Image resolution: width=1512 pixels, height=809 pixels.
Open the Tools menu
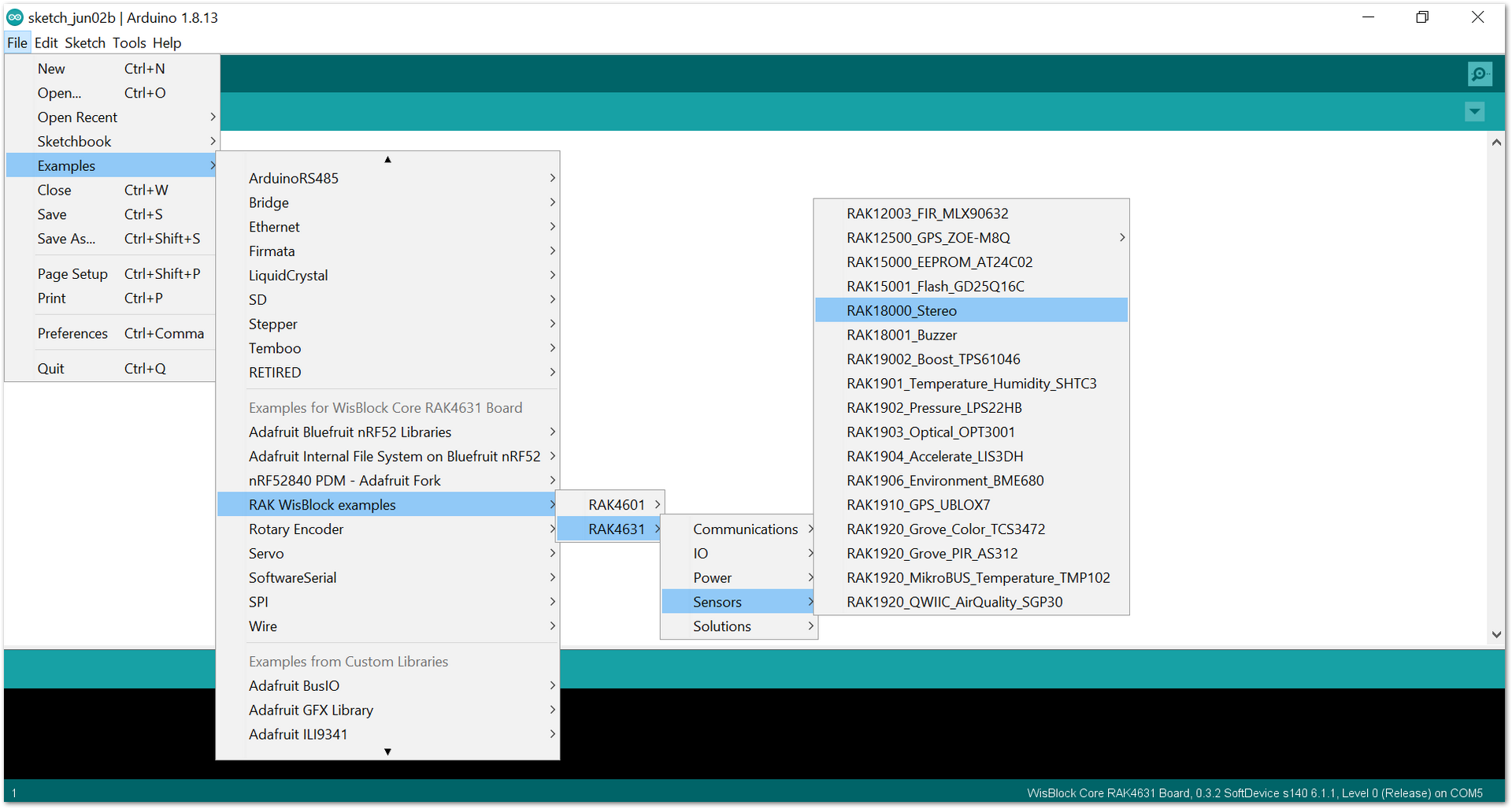coord(129,43)
